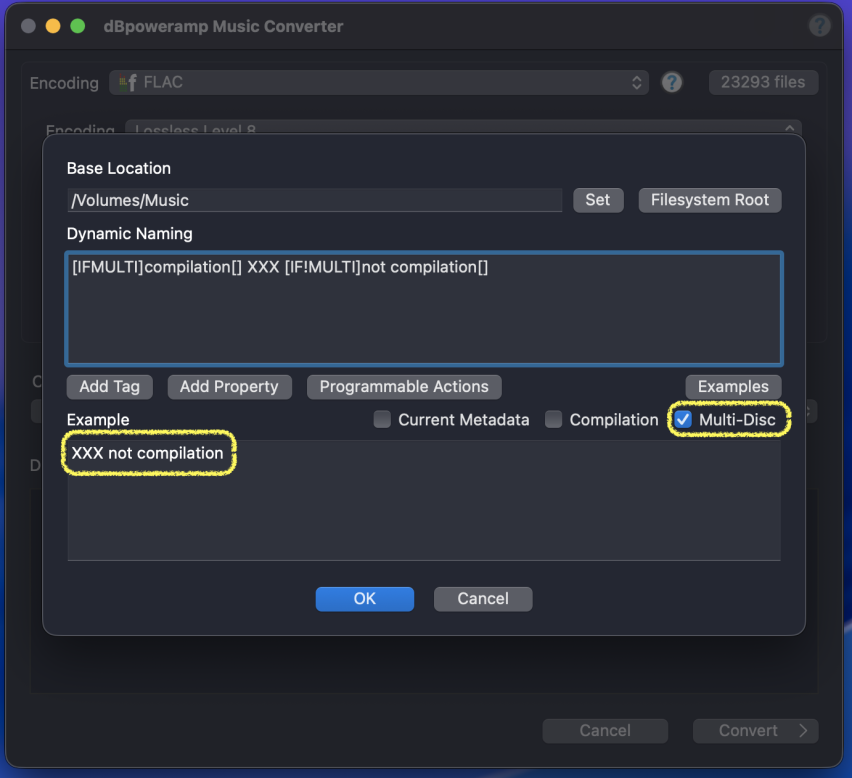Click the help icon in the title bar
Viewport: 852px width, 778px height.
pos(819,26)
